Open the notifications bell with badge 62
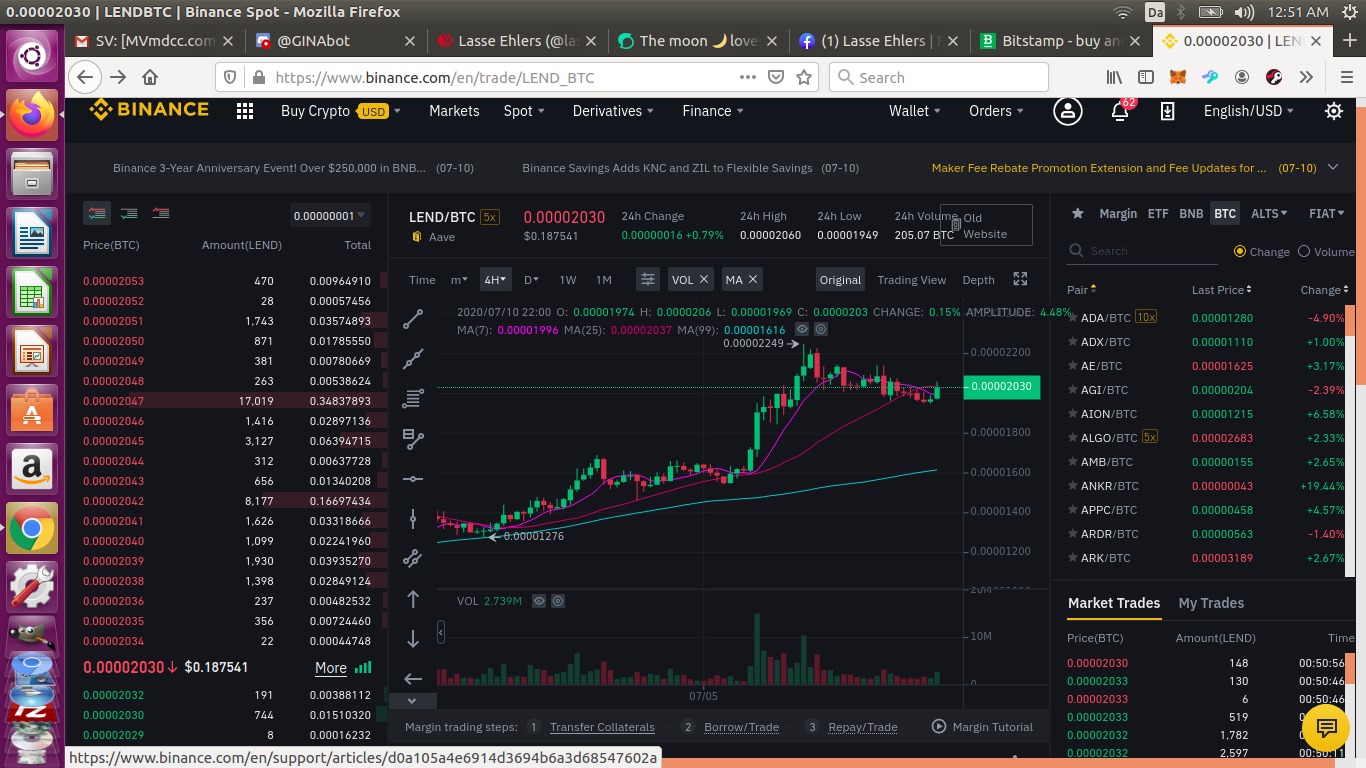Screen dimensions: 1366x768 tap(1121, 111)
